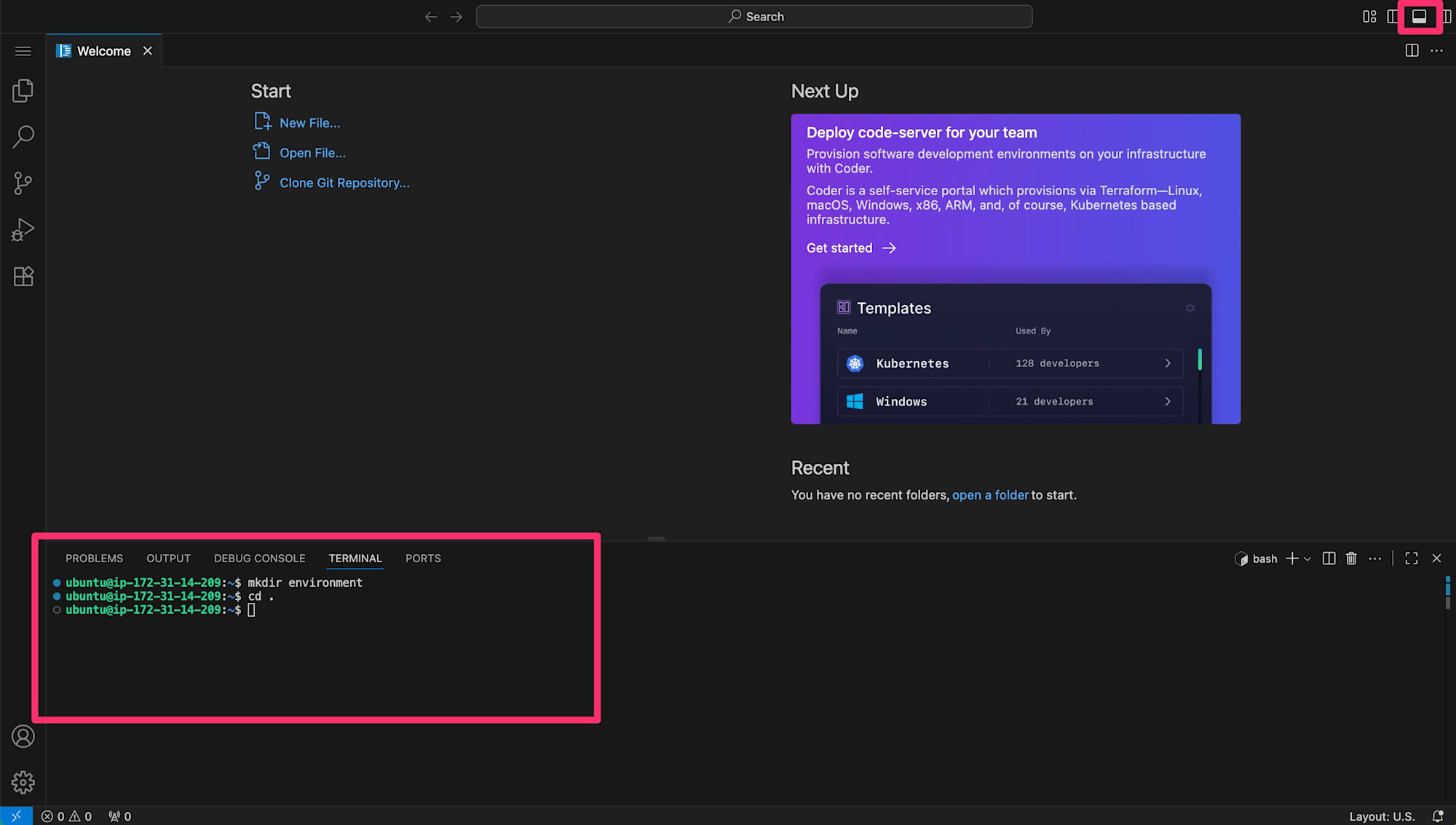Switch to the OUTPUT panel tab

click(168, 558)
